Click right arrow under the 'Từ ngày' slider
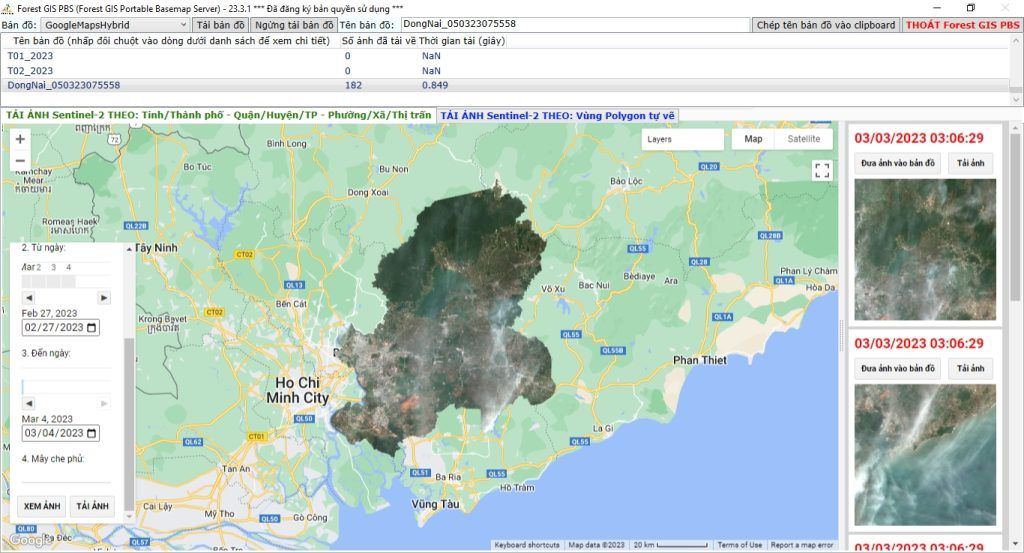Image resolution: width=1024 pixels, height=553 pixels. 103,298
